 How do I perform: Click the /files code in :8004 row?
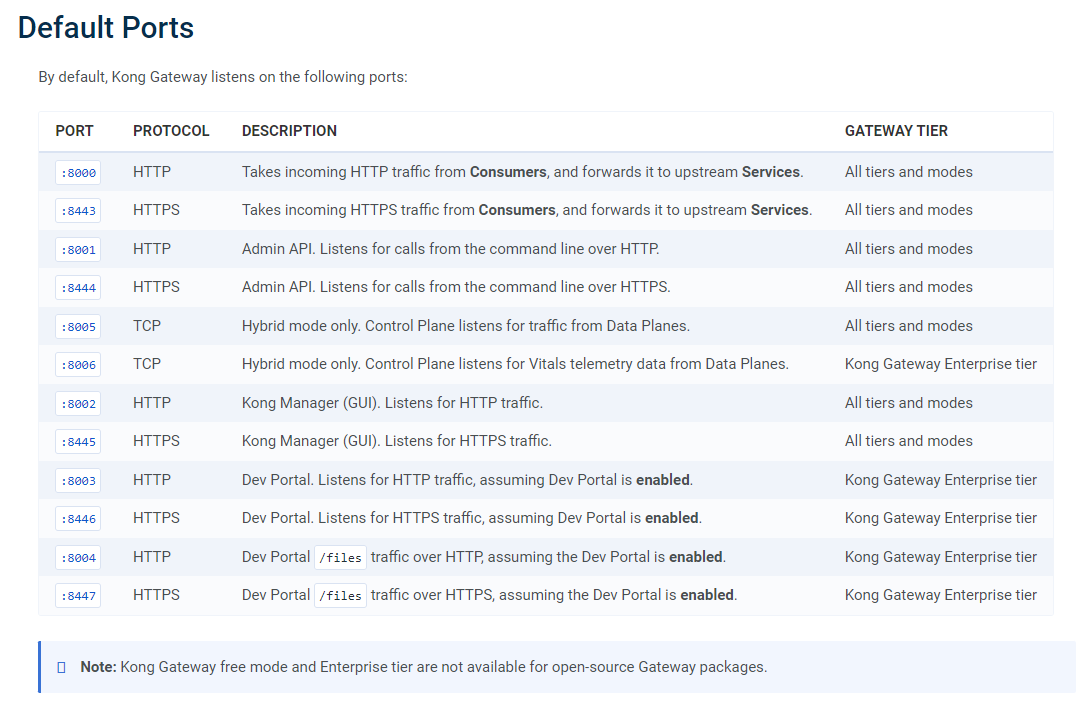(340, 557)
